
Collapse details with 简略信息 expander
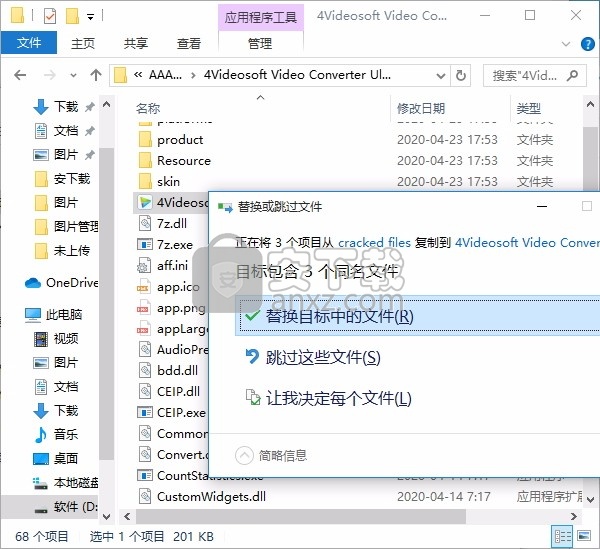(271, 455)
